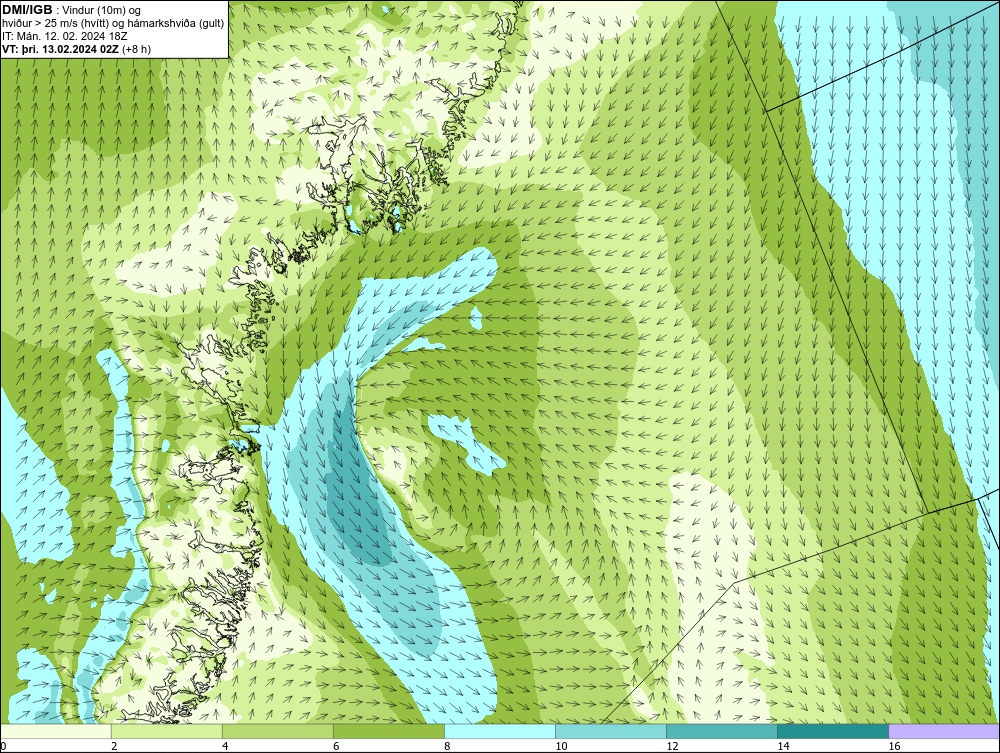
Task: Click the IT: Mán. 12. 02. 2024 18Z line
Action: [x=64, y=36]
